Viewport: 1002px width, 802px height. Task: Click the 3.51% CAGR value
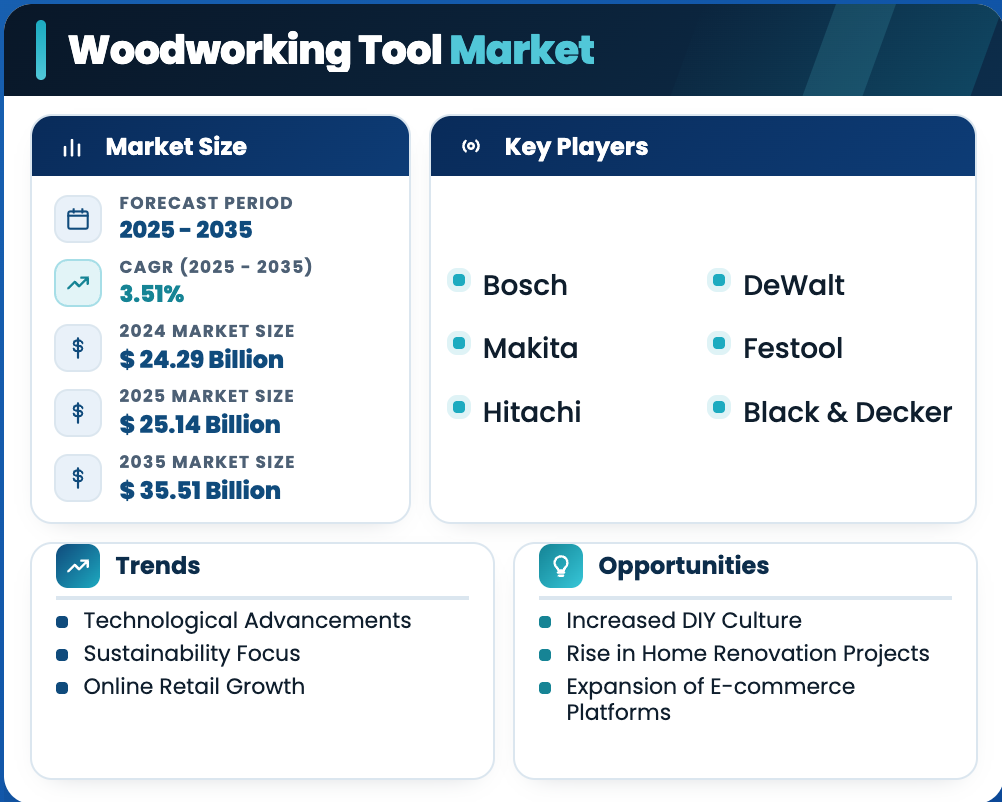(x=151, y=294)
